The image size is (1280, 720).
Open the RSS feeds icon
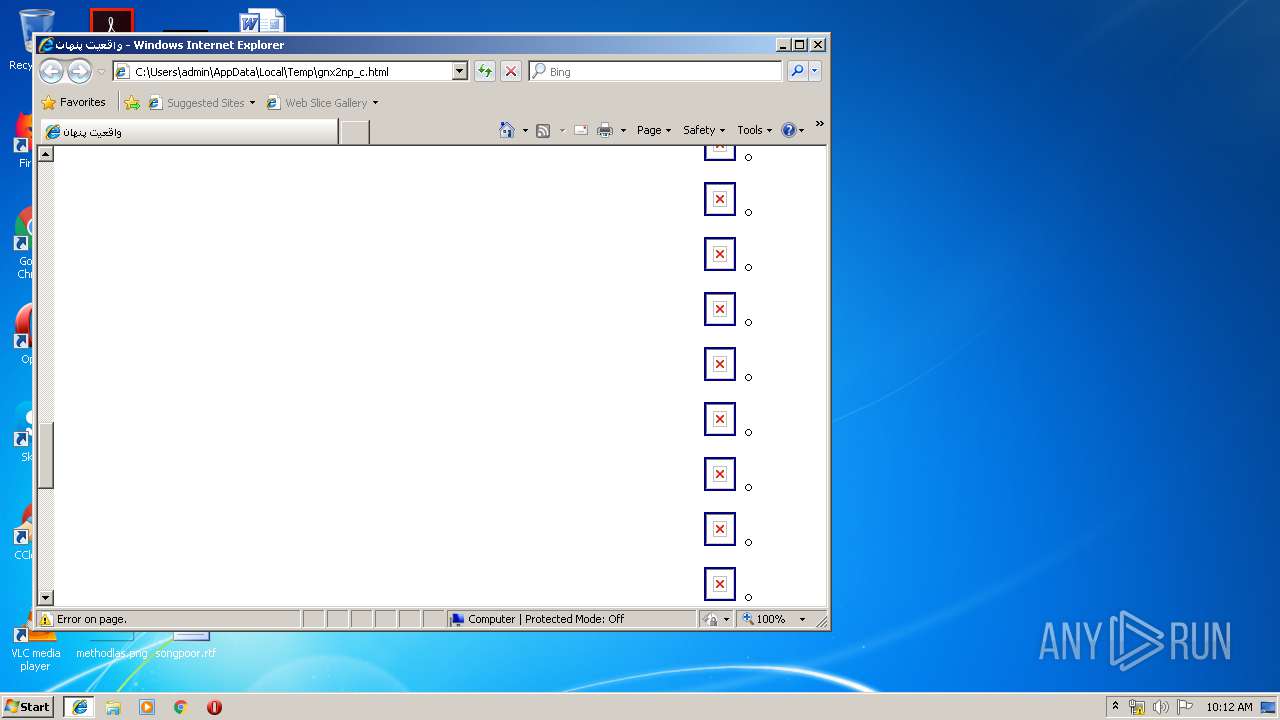pos(543,130)
